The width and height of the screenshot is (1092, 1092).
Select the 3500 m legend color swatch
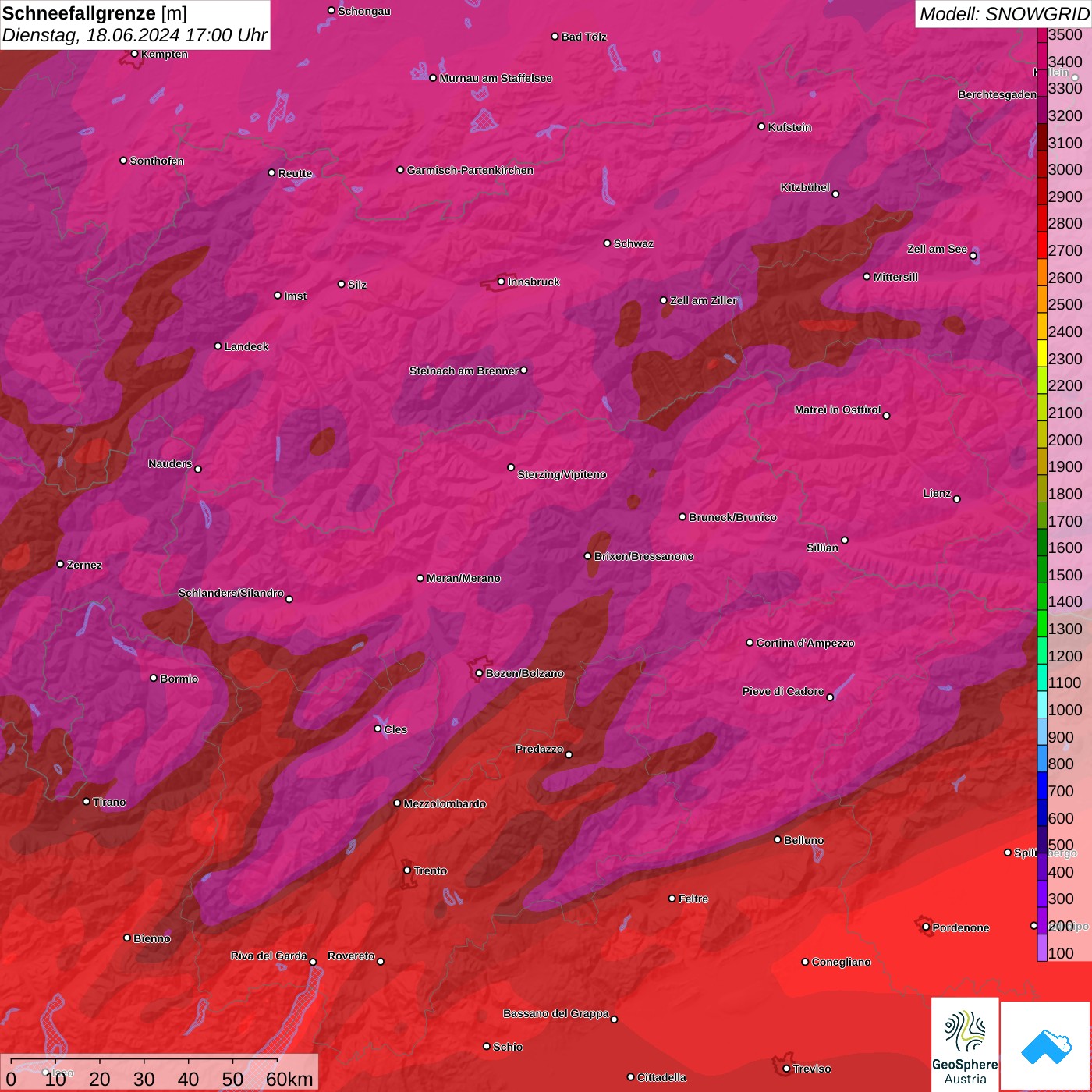click(1041, 35)
